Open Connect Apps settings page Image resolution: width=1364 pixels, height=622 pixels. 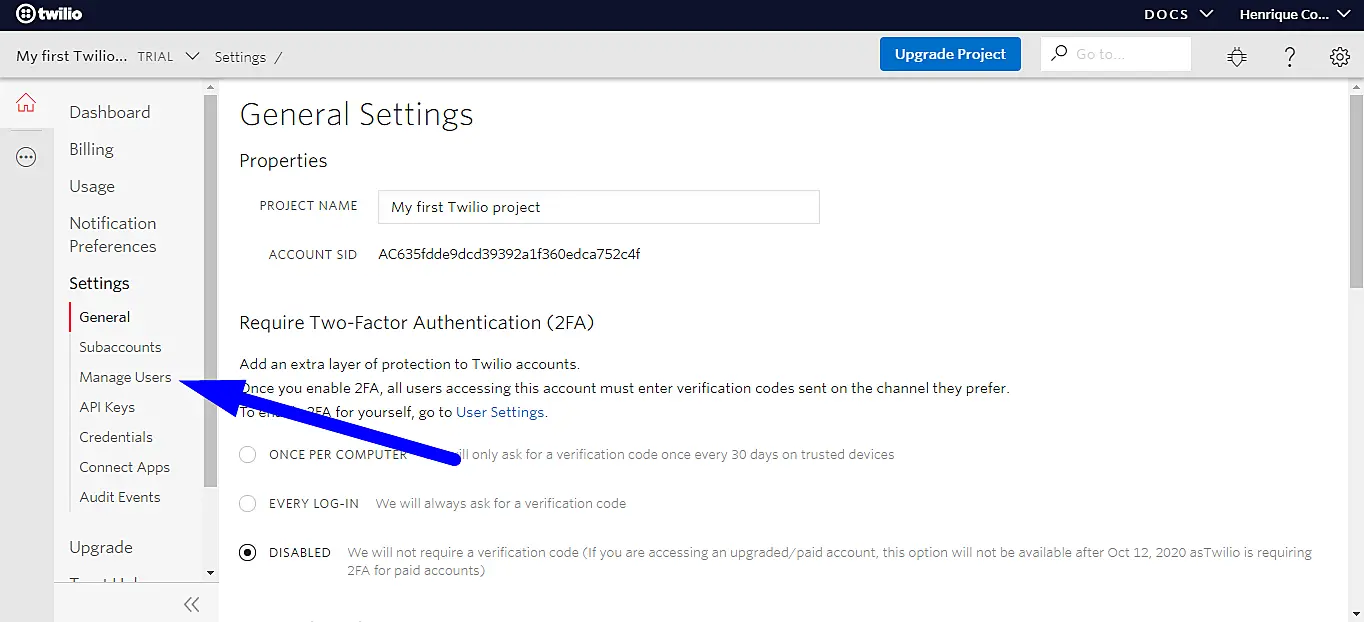(125, 467)
